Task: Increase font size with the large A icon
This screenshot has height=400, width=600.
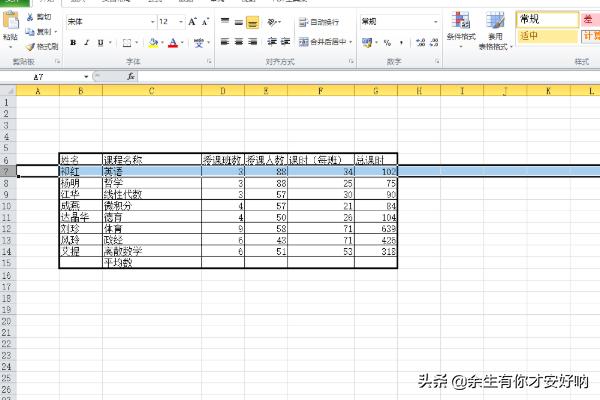Action: (192, 22)
